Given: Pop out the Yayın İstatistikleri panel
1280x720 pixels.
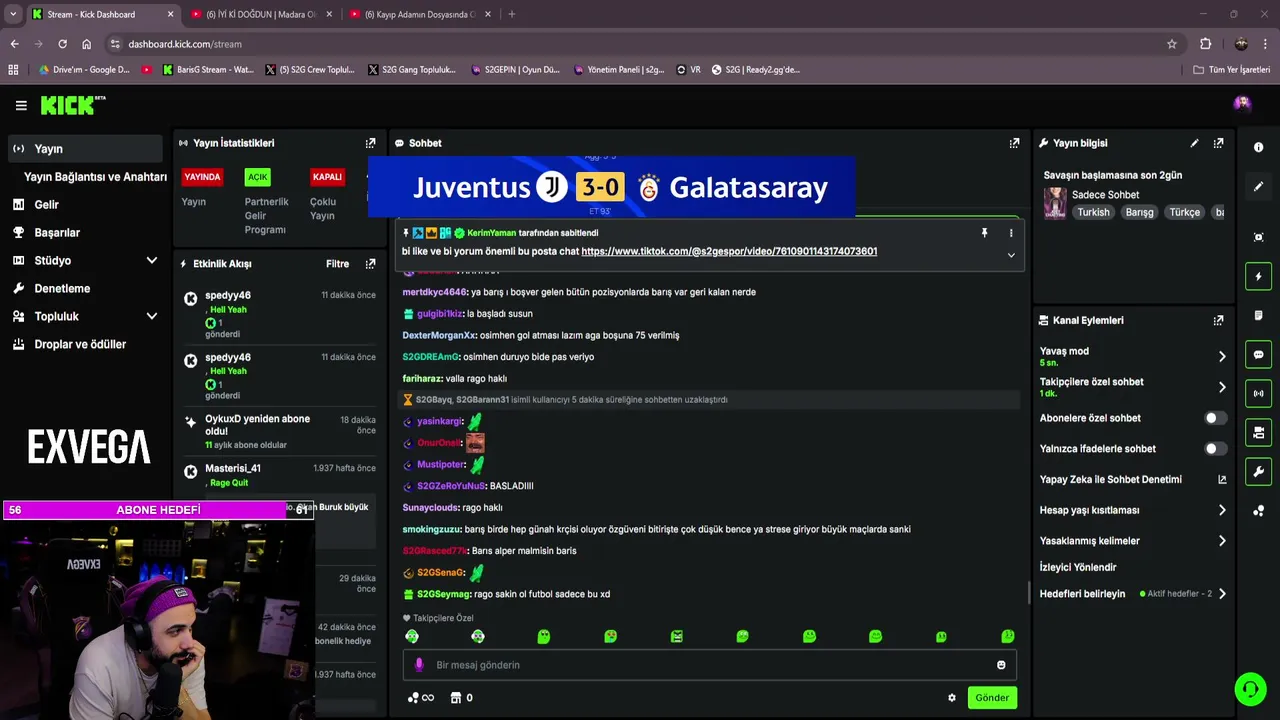Looking at the screenshot, I should pos(370,143).
